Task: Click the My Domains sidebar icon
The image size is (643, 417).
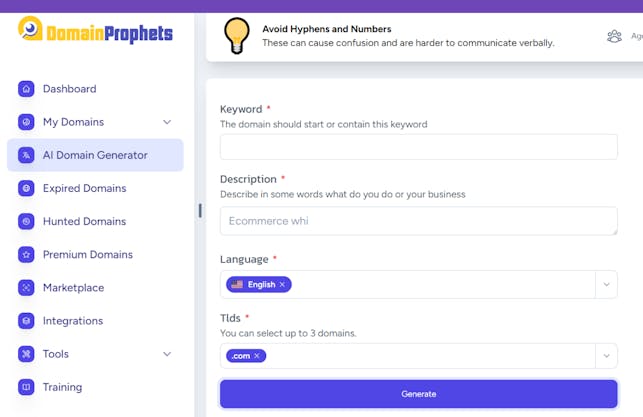Action: pos(26,122)
